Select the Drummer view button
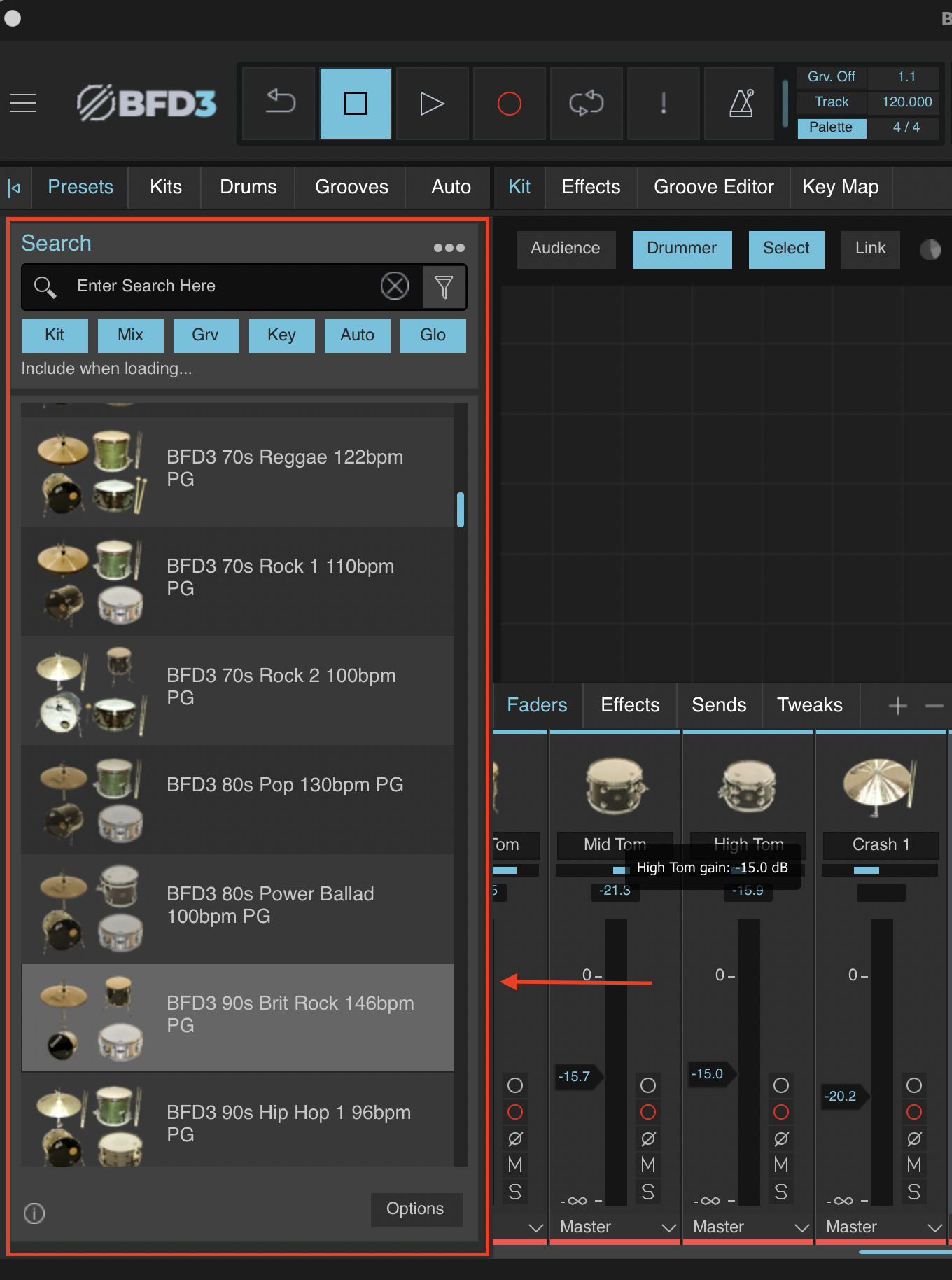 pos(682,249)
